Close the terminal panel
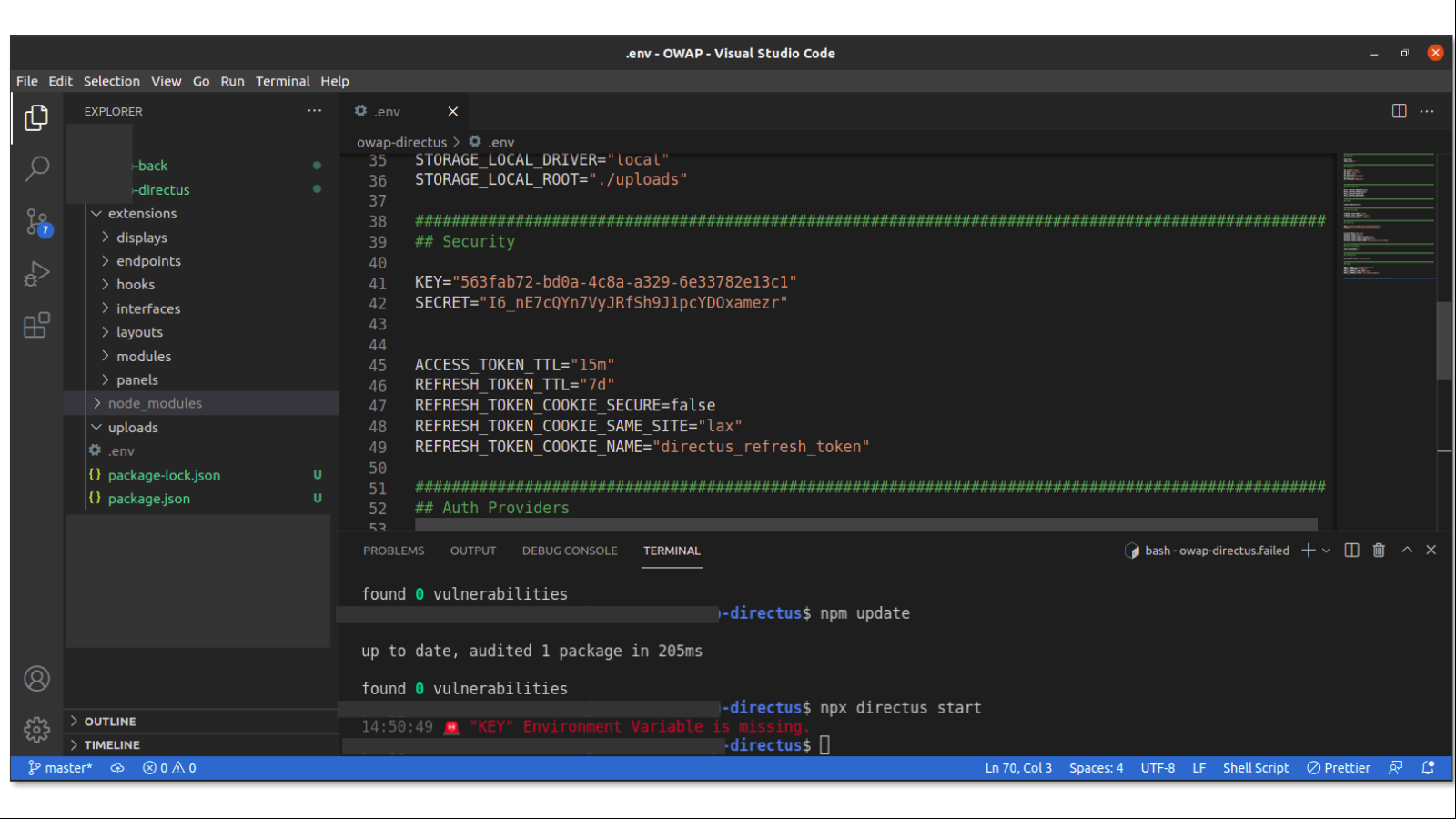1456x819 pixels. (1431, 551)
